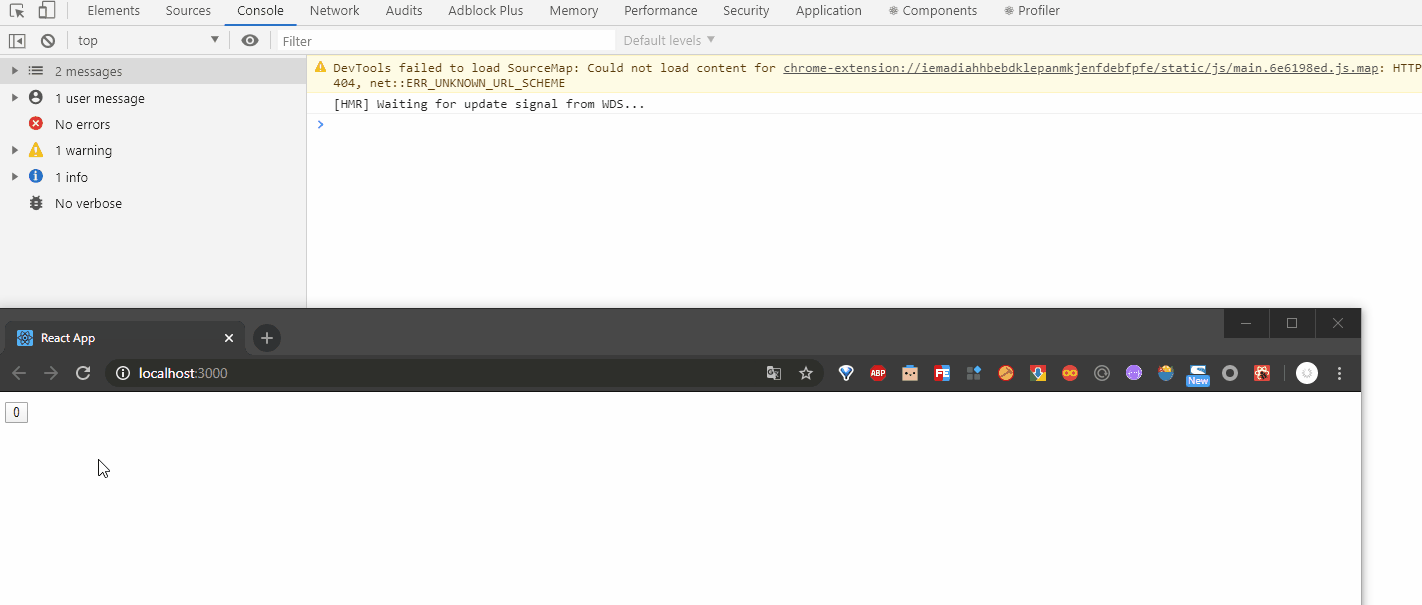Screen dimensions: 1422x605
Task: Open the Chrome three-dot menu
Action: 1340,373
